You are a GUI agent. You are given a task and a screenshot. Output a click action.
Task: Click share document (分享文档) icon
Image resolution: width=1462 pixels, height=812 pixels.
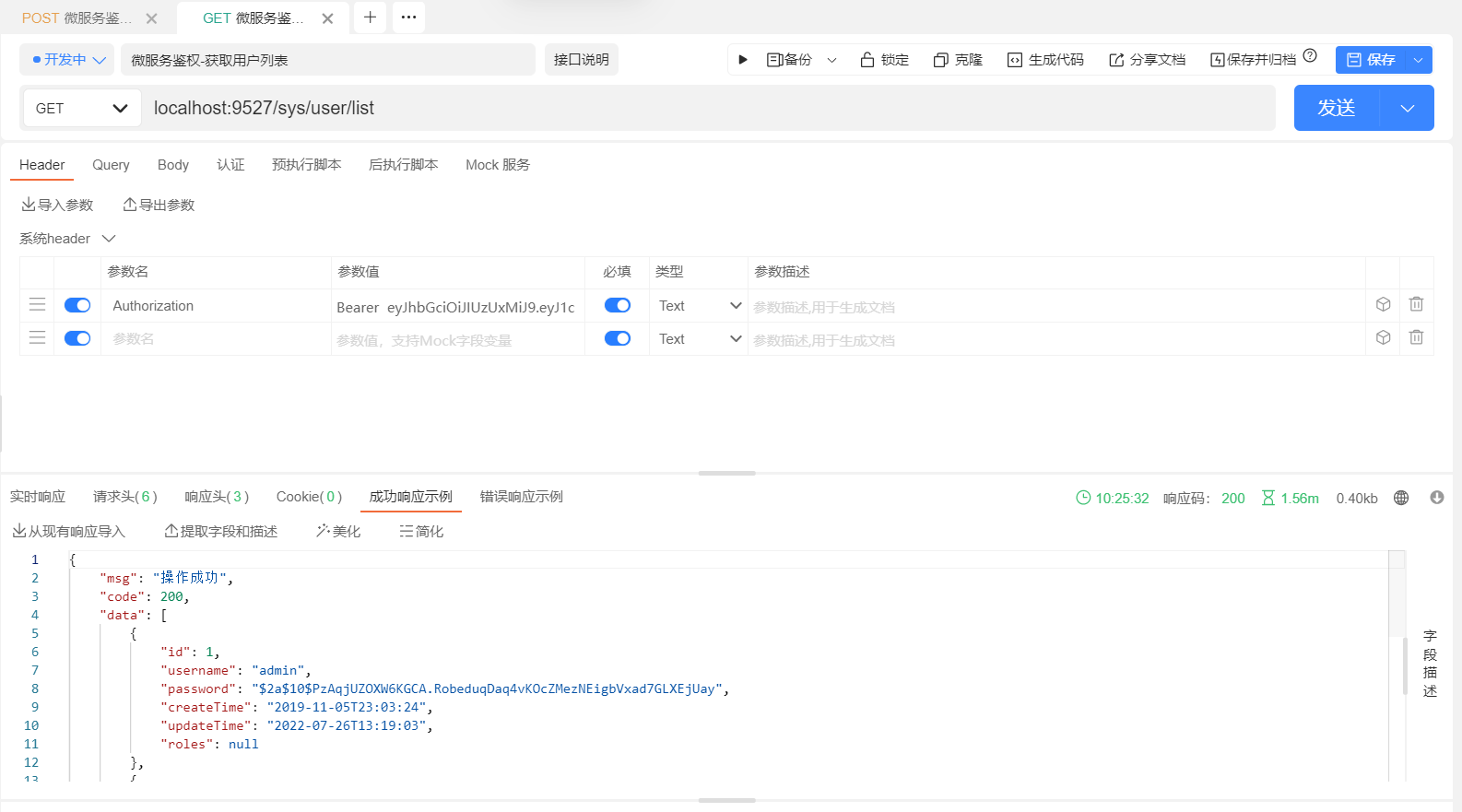(x=1116, y=60)
